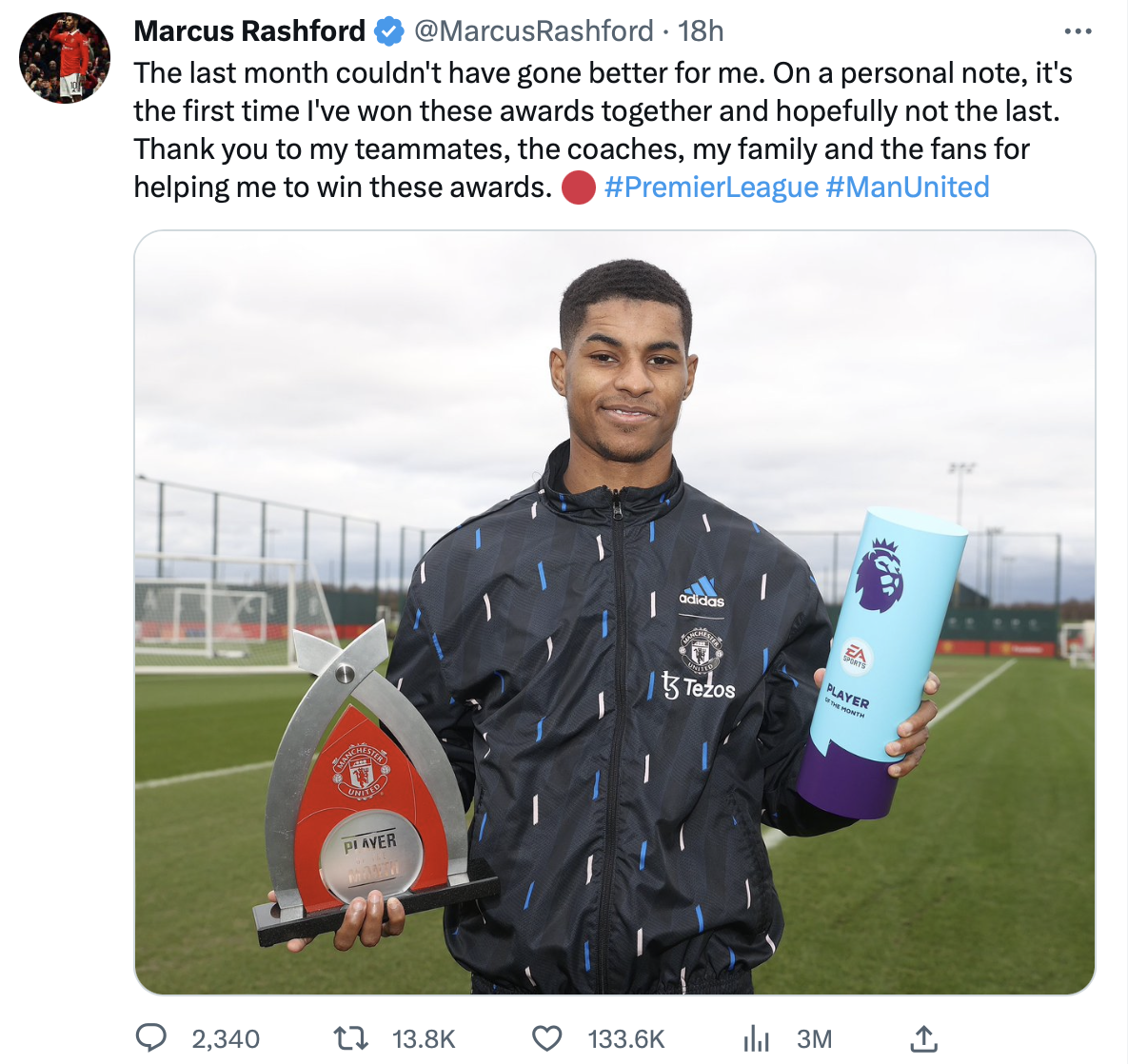Click the red circle emoji in tweet
Viewport: 1128px width, 1064px height.
(579, 187)
